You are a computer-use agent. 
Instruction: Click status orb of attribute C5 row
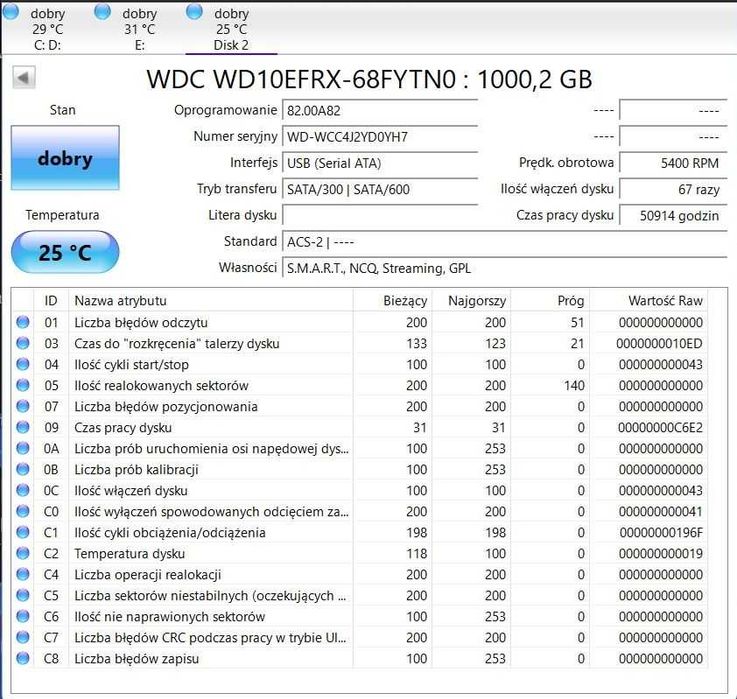23,595
